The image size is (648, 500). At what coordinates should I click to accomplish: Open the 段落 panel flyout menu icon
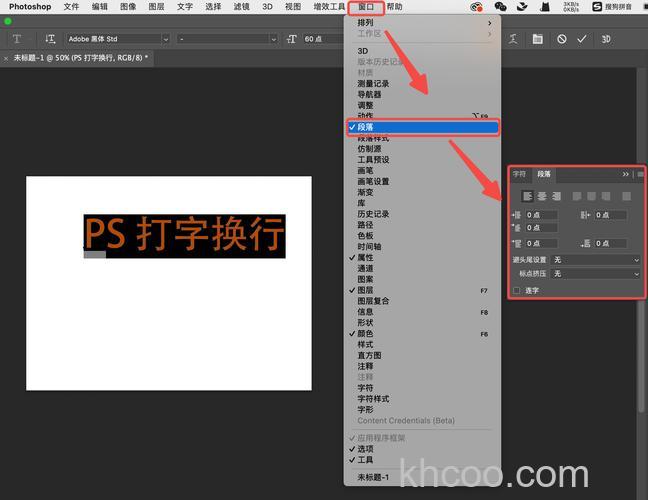coord(640,174)
